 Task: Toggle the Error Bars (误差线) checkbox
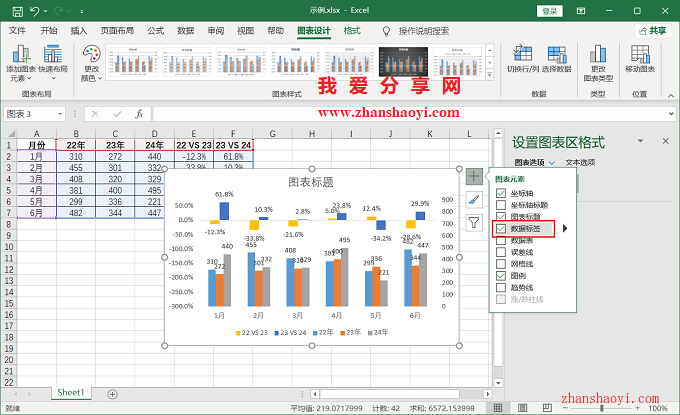point(501,252)
